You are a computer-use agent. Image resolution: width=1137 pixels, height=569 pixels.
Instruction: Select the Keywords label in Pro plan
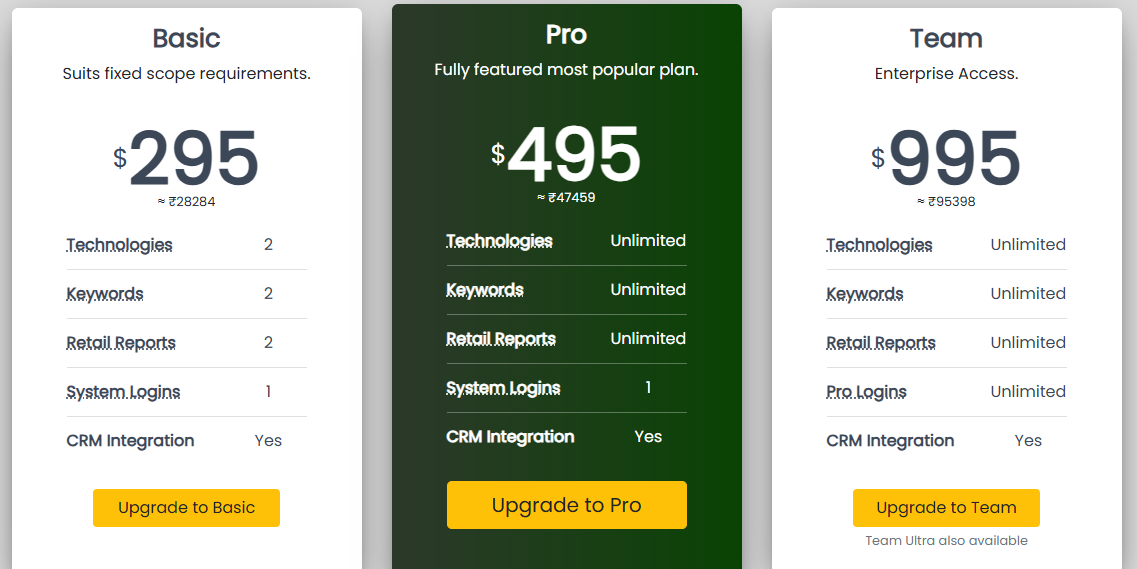click(485, 290)
